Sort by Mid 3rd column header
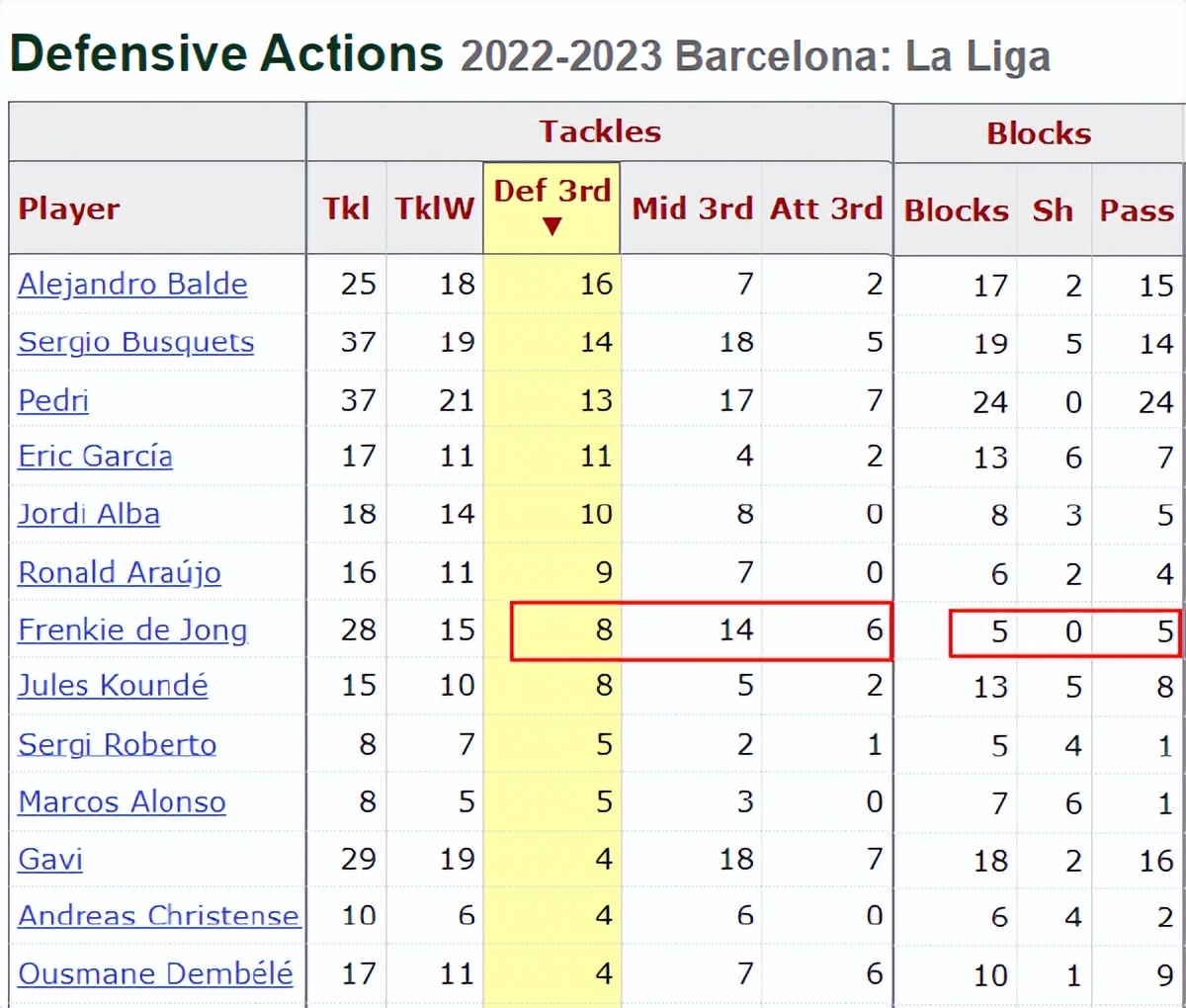1186x1008 pixels. tap(692, 209)
